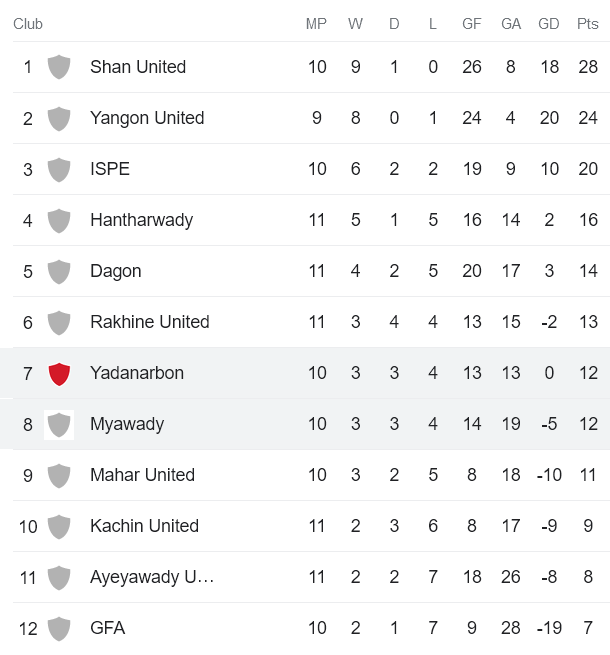610x655 pixels.
Task: Click the Kachin United shield icon
Action: pos(59,526)
